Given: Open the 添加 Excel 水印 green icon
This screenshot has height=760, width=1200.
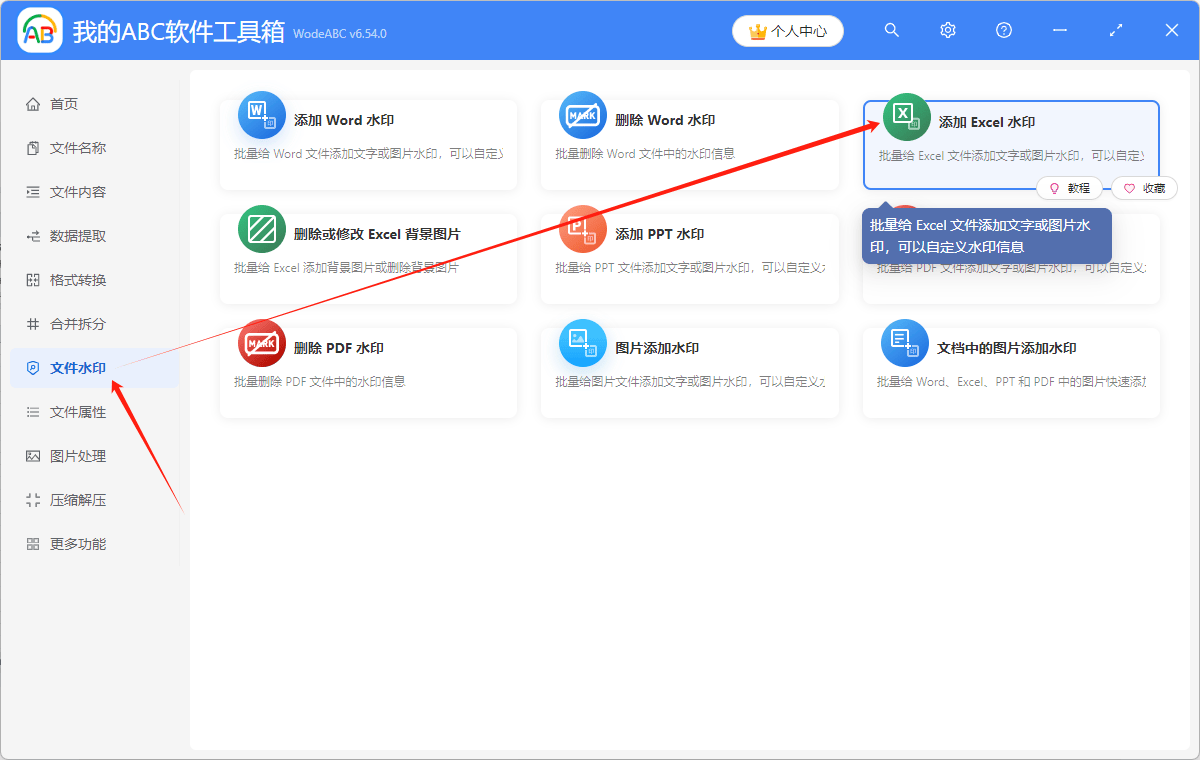Looking at the screenshot, I should pyautogui.click(x=905, y=115).
